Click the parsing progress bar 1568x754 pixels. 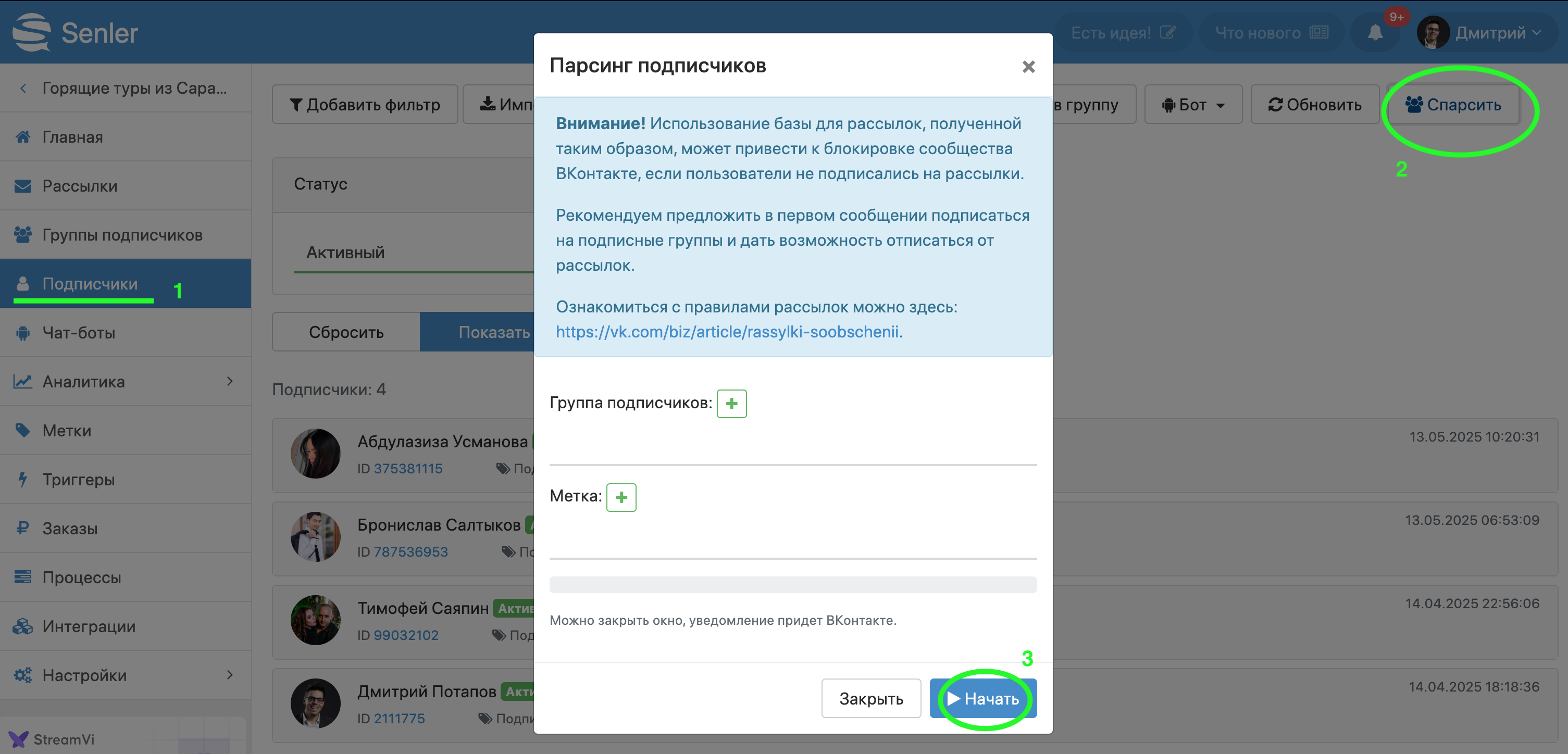click(792, 584)
